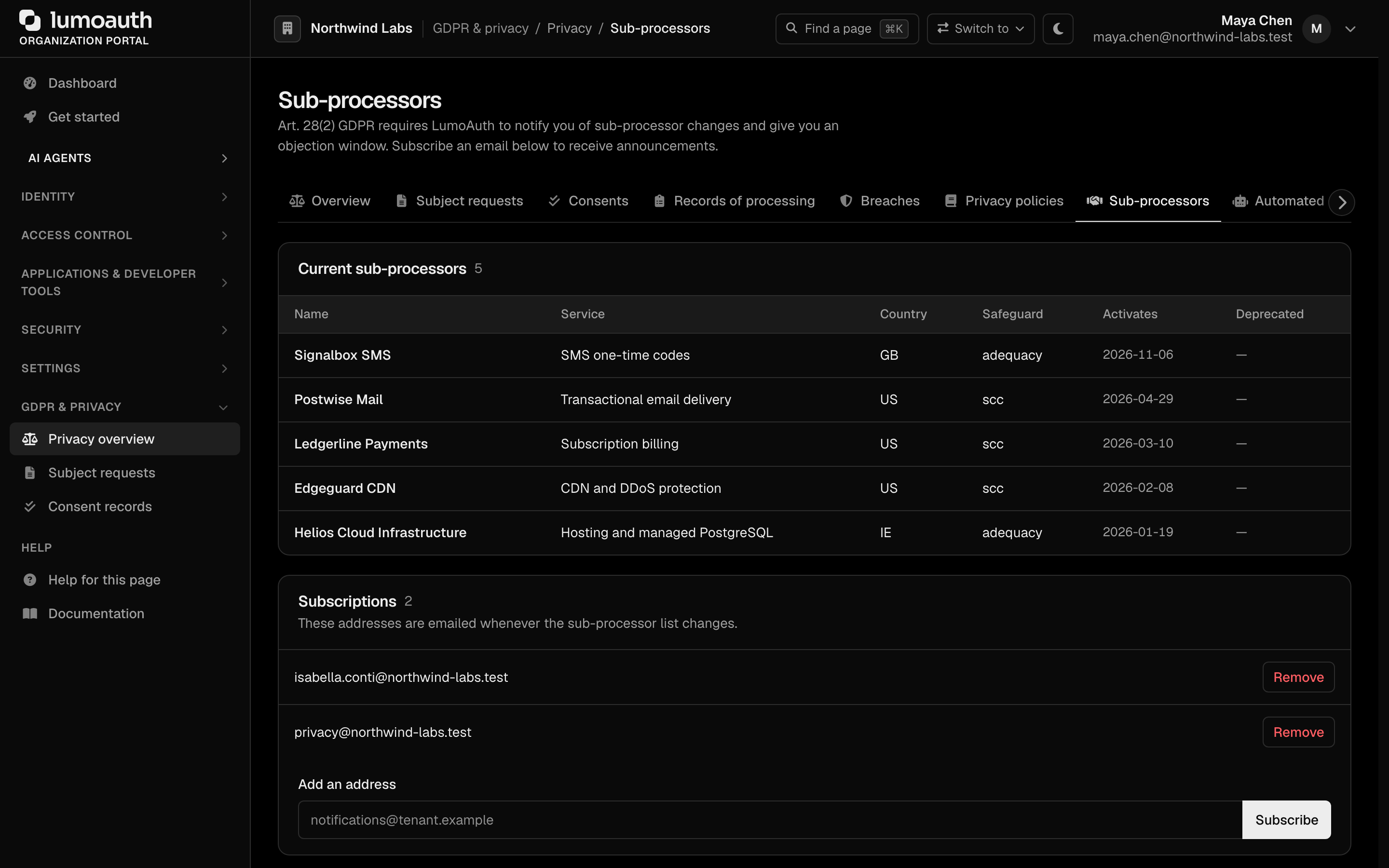Select Ledgerline Payments in the table
Screen dimensions: 1389x868
[x=360, y=444]
